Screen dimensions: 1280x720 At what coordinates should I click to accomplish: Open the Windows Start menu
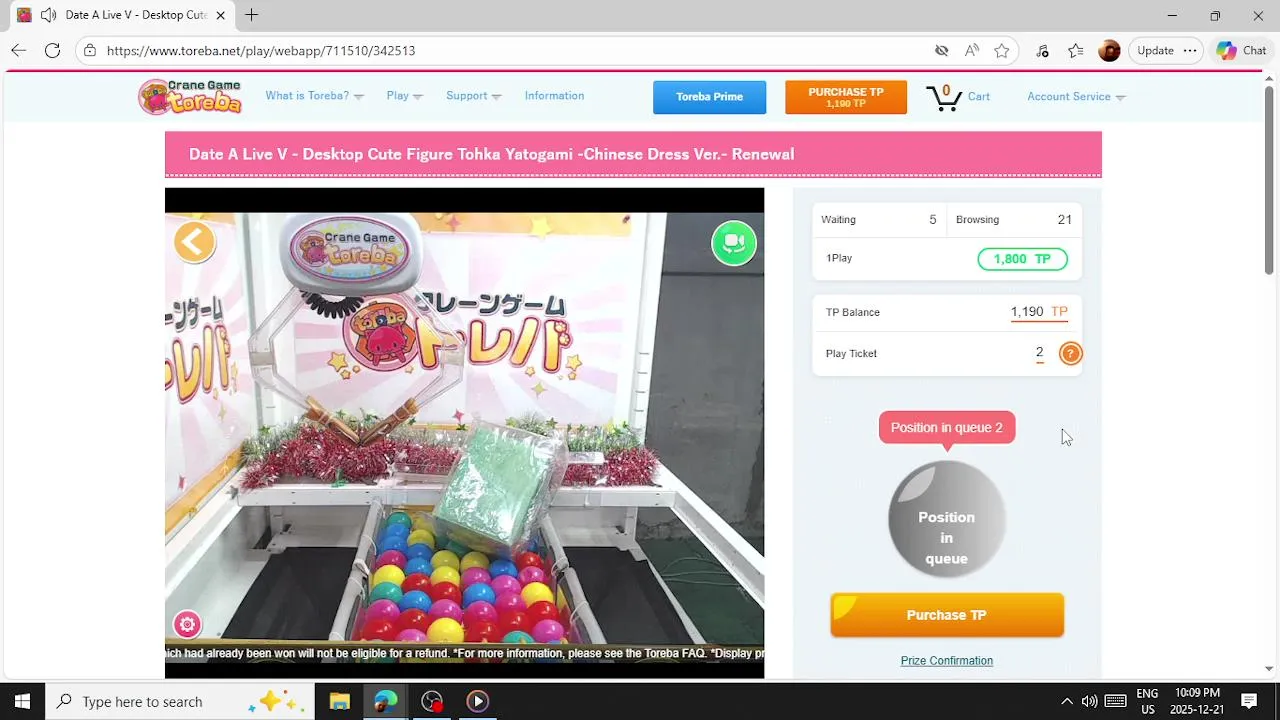point(22,701)
